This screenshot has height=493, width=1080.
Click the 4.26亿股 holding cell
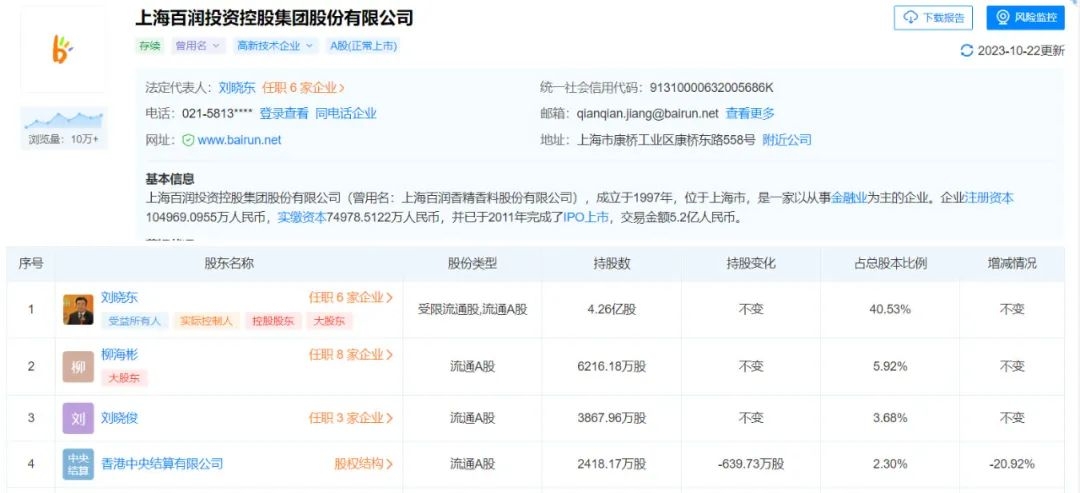tap(612, 309)
